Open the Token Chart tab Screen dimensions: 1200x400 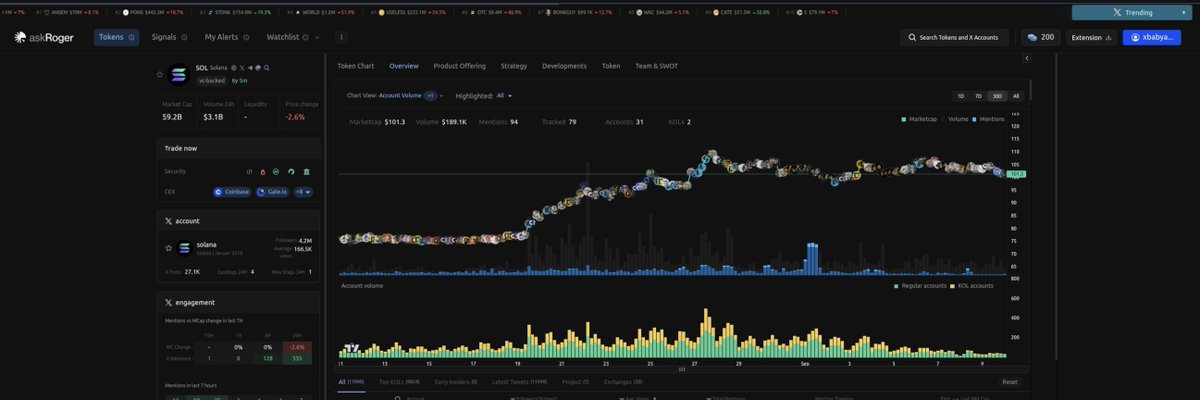[x=355, y=66]
